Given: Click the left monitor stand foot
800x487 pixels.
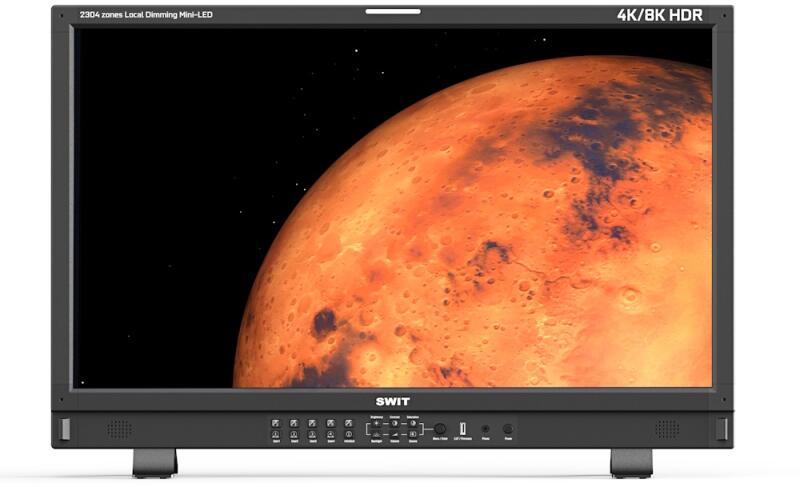Looking at the screenshot, I should click(155, 462).
